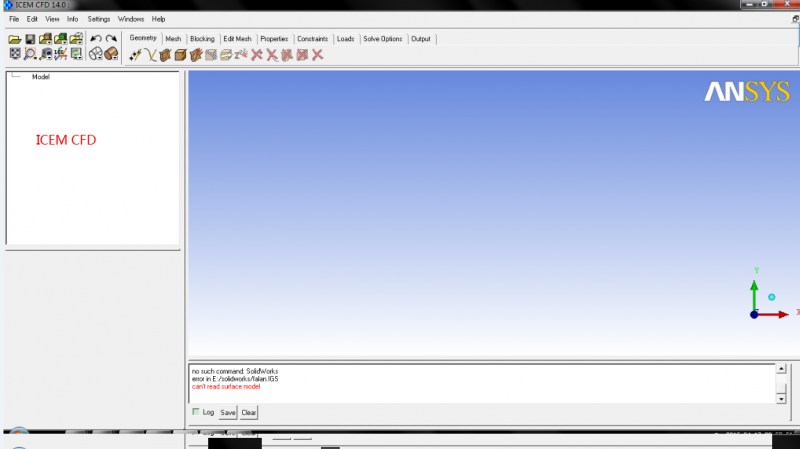Open the Info menu
Screen dimensions: 800x449
point(72,19)
